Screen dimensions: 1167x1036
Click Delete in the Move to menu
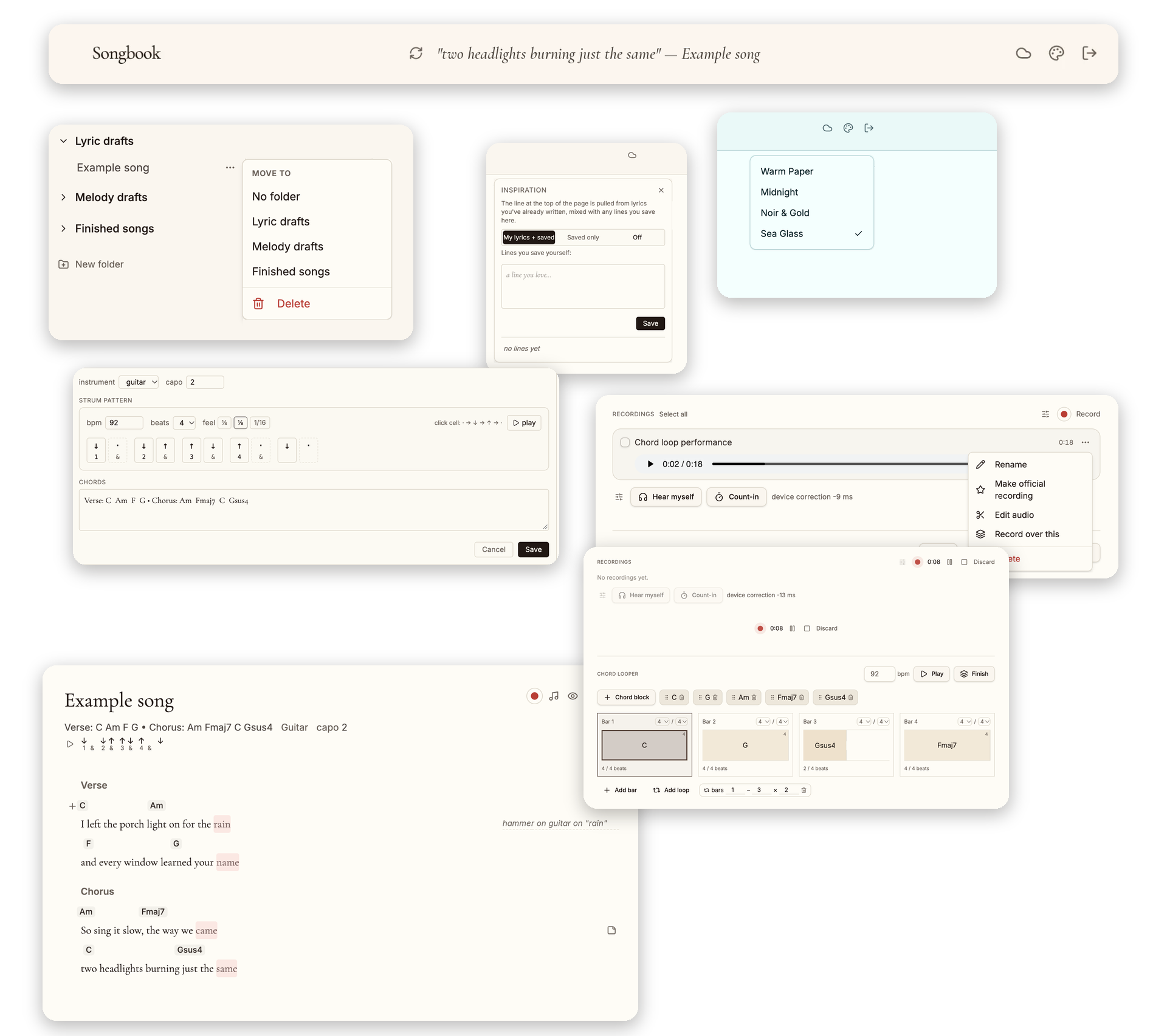click(x=317, y=304)
